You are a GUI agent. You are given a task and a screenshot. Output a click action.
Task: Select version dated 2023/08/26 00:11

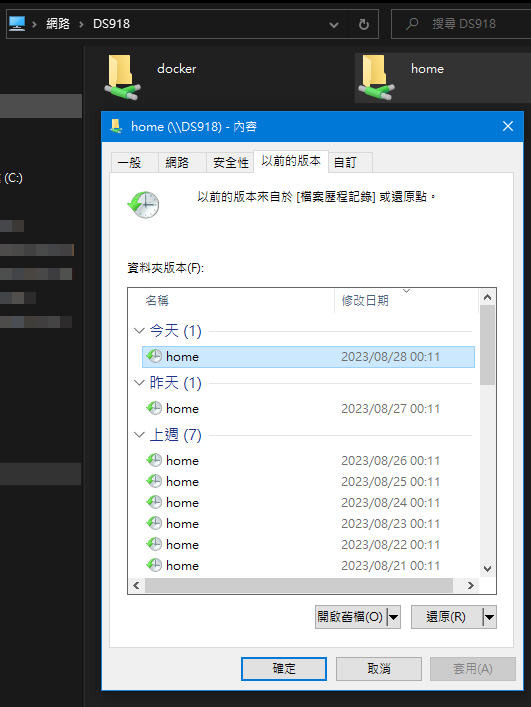pos(308,460)
